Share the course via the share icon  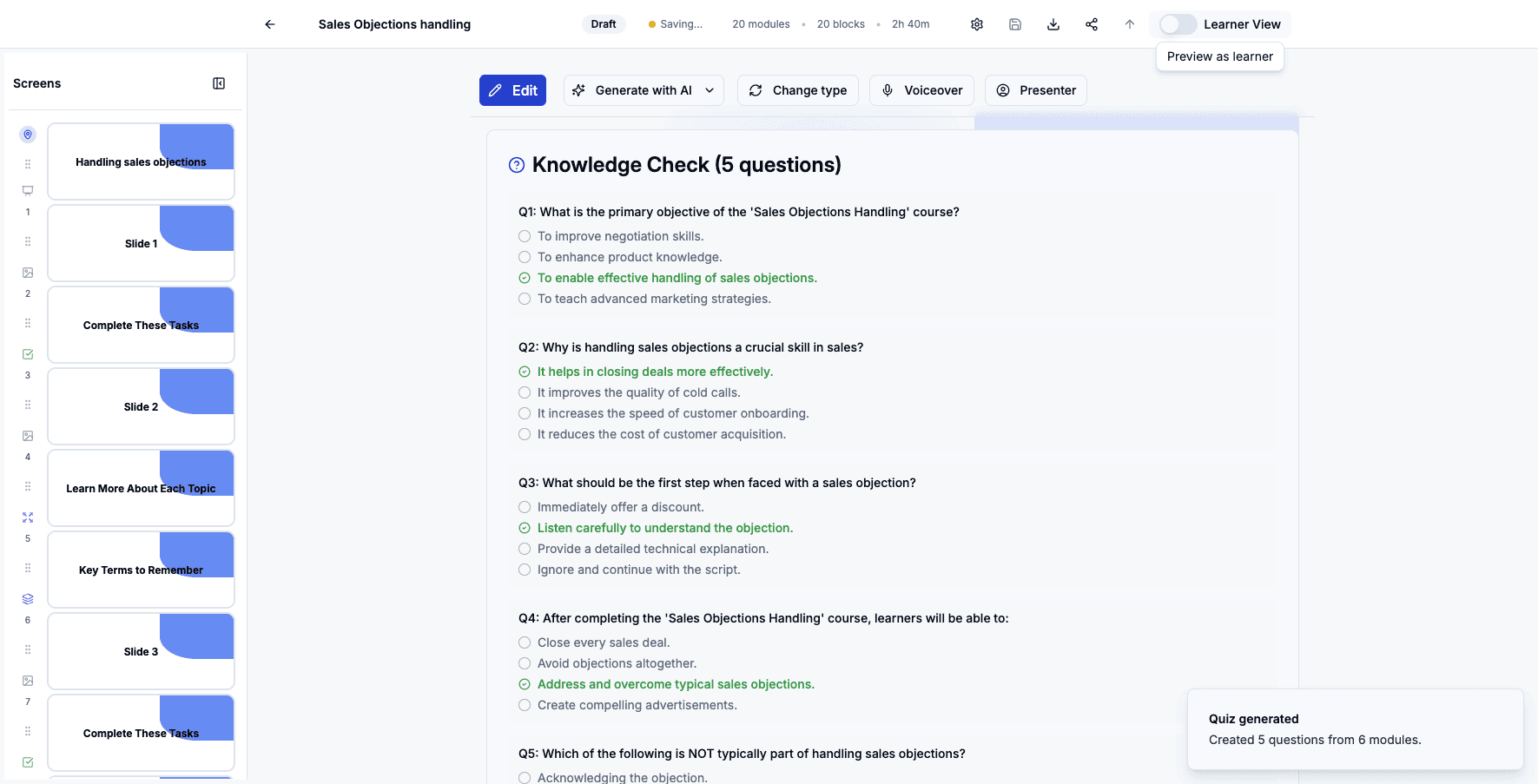click(1091, 23)
